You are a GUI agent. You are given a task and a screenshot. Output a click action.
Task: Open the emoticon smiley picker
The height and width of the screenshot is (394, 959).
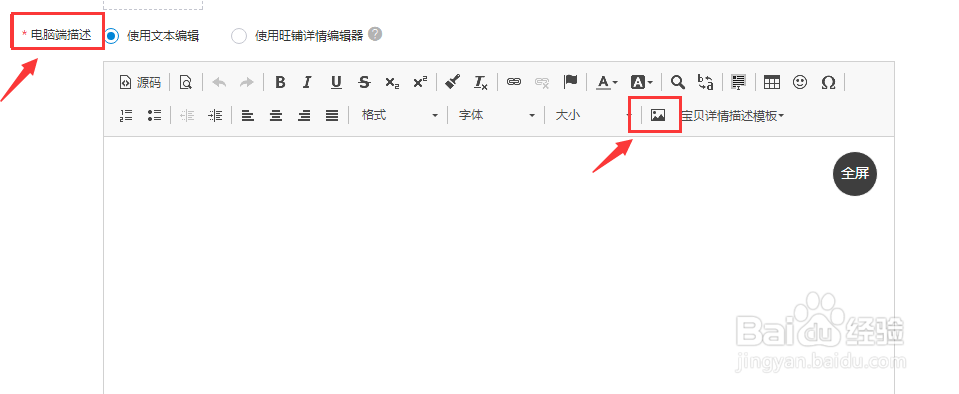click(800, 82)
